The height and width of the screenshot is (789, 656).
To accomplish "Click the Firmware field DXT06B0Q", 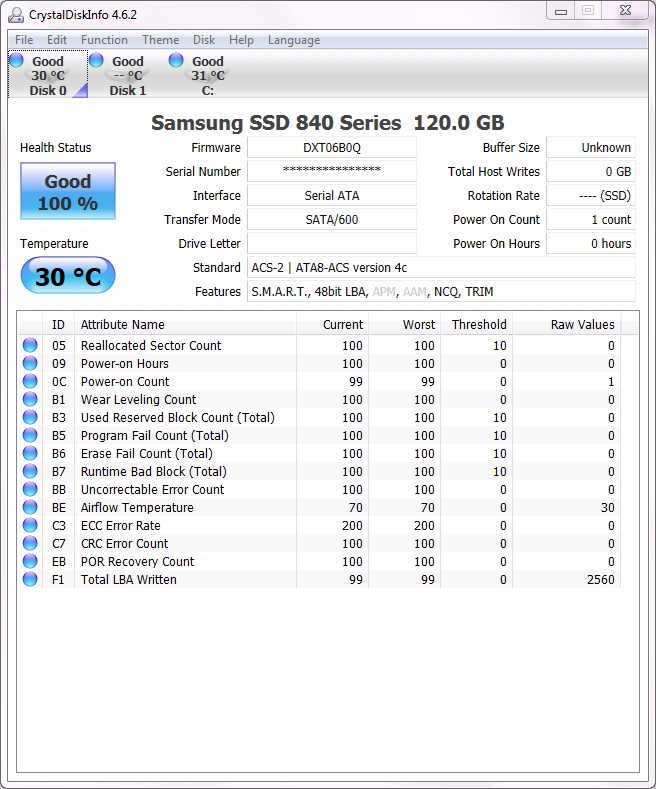I will pyautogui.click(x=332, y=147).
